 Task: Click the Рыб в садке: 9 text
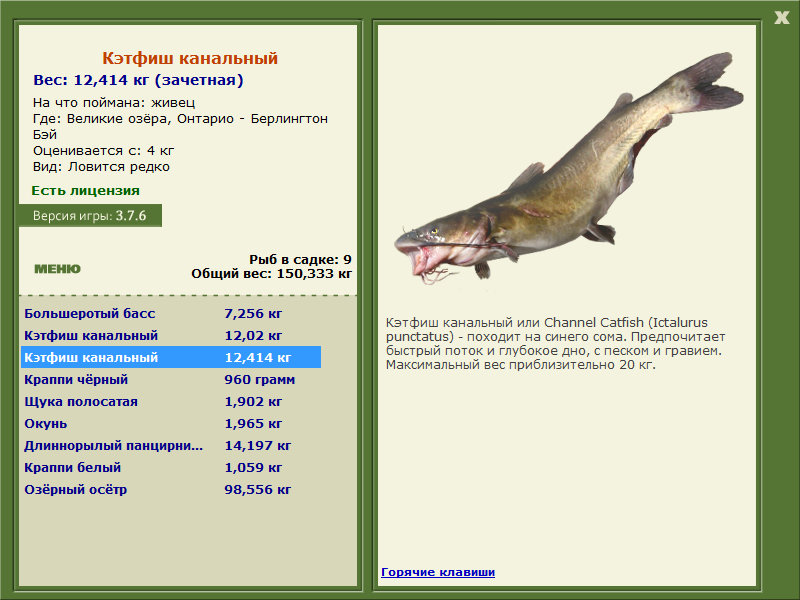pyautogui.click(x=301, y=259)
